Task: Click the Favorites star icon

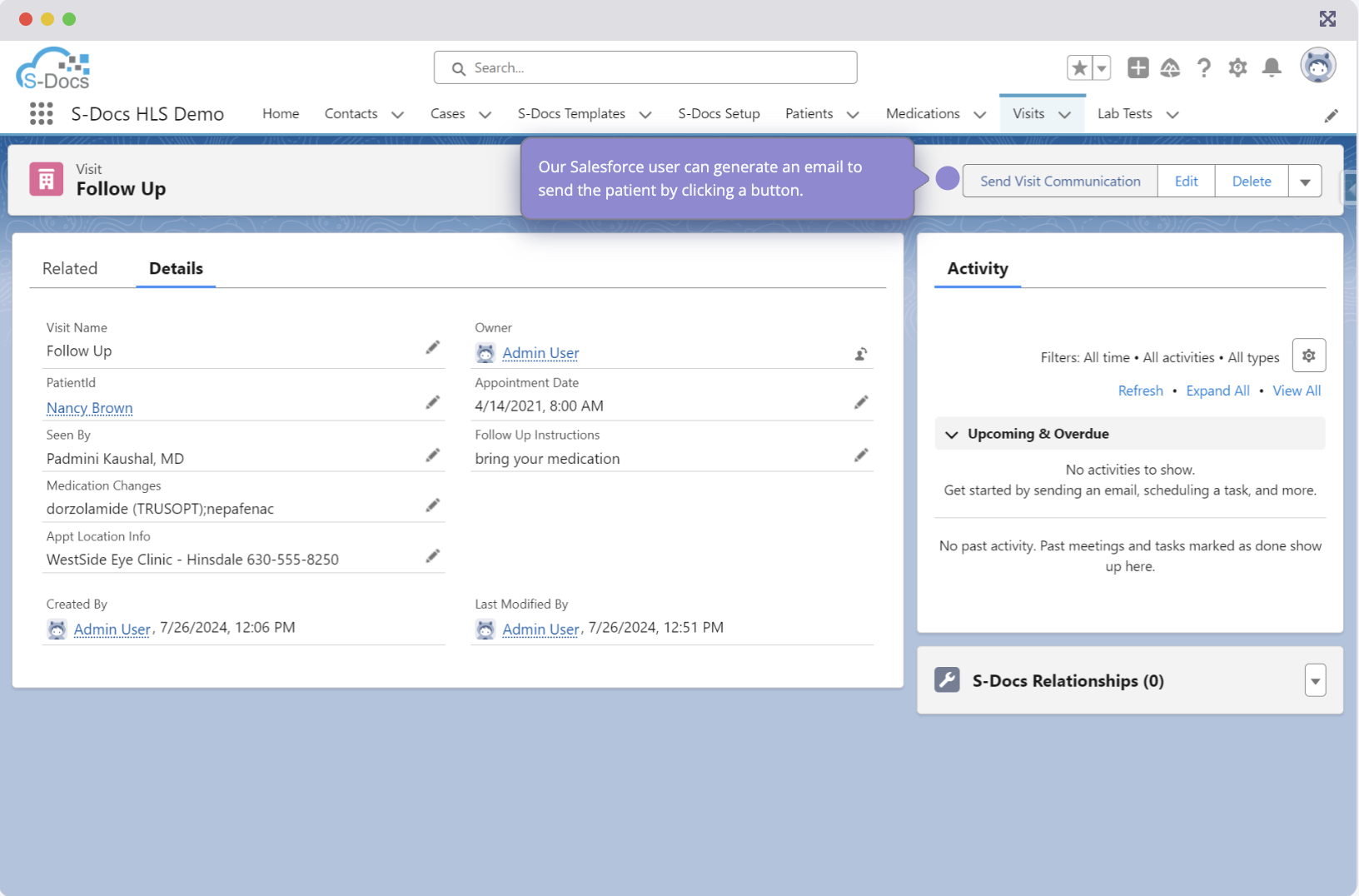Action: [1079, 67]
